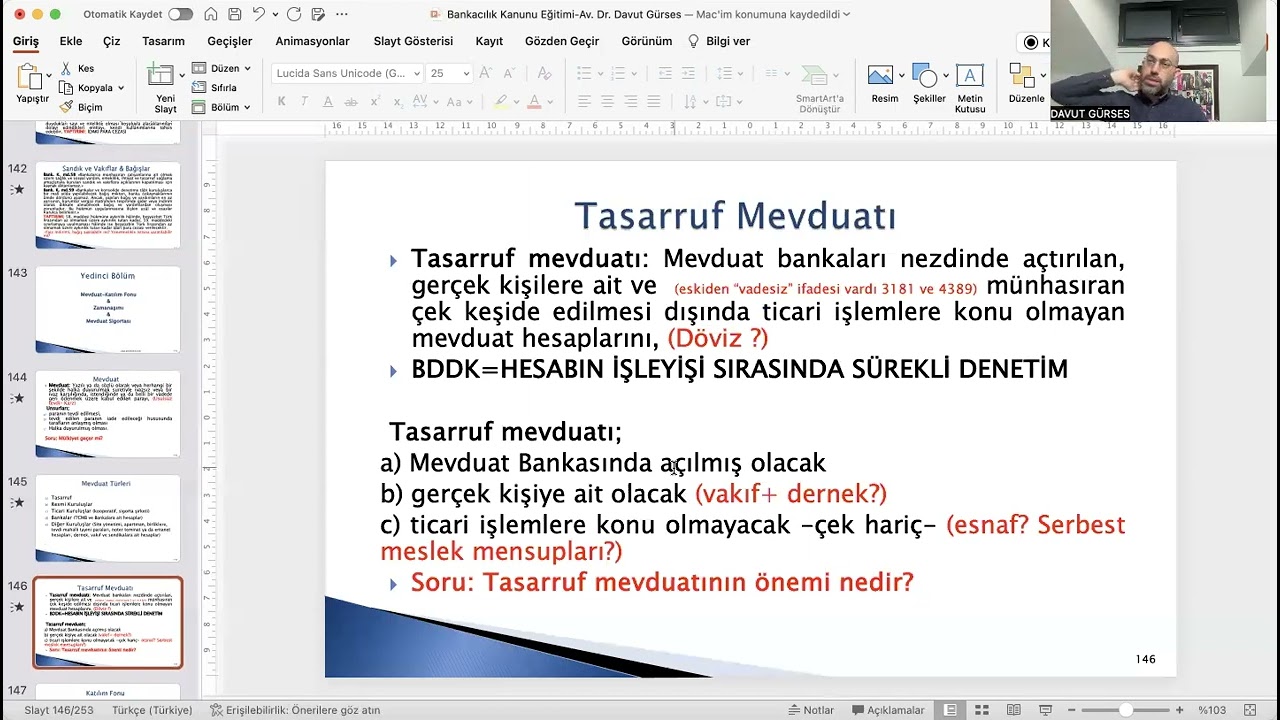Open Yapıştır paste options arrow
Screen dimensions: 1280x720
tap(48, 76)
